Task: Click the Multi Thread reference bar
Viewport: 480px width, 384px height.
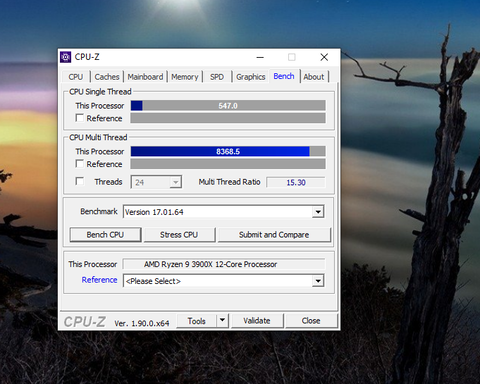Action: pos(228,164)
